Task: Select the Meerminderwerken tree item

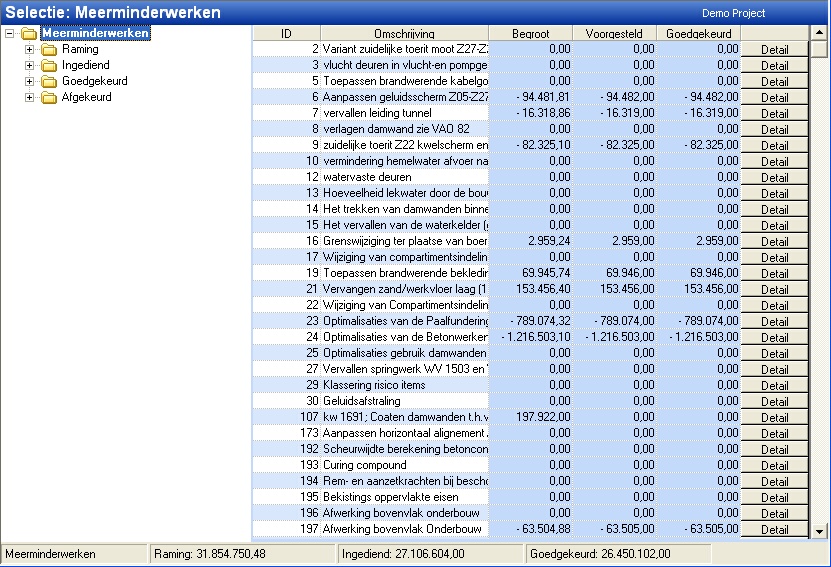Action: pyautogui.click(x=95, y=33)
